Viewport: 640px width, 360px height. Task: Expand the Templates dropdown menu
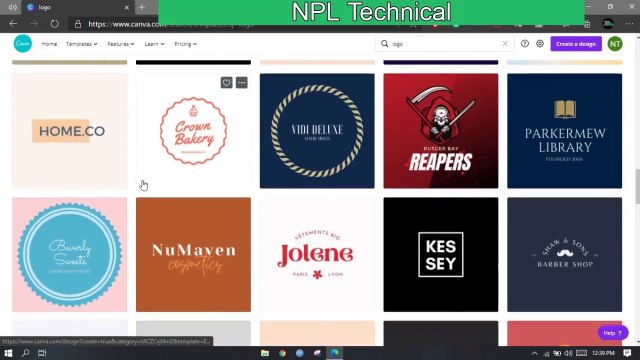click(x=82, y=44)
